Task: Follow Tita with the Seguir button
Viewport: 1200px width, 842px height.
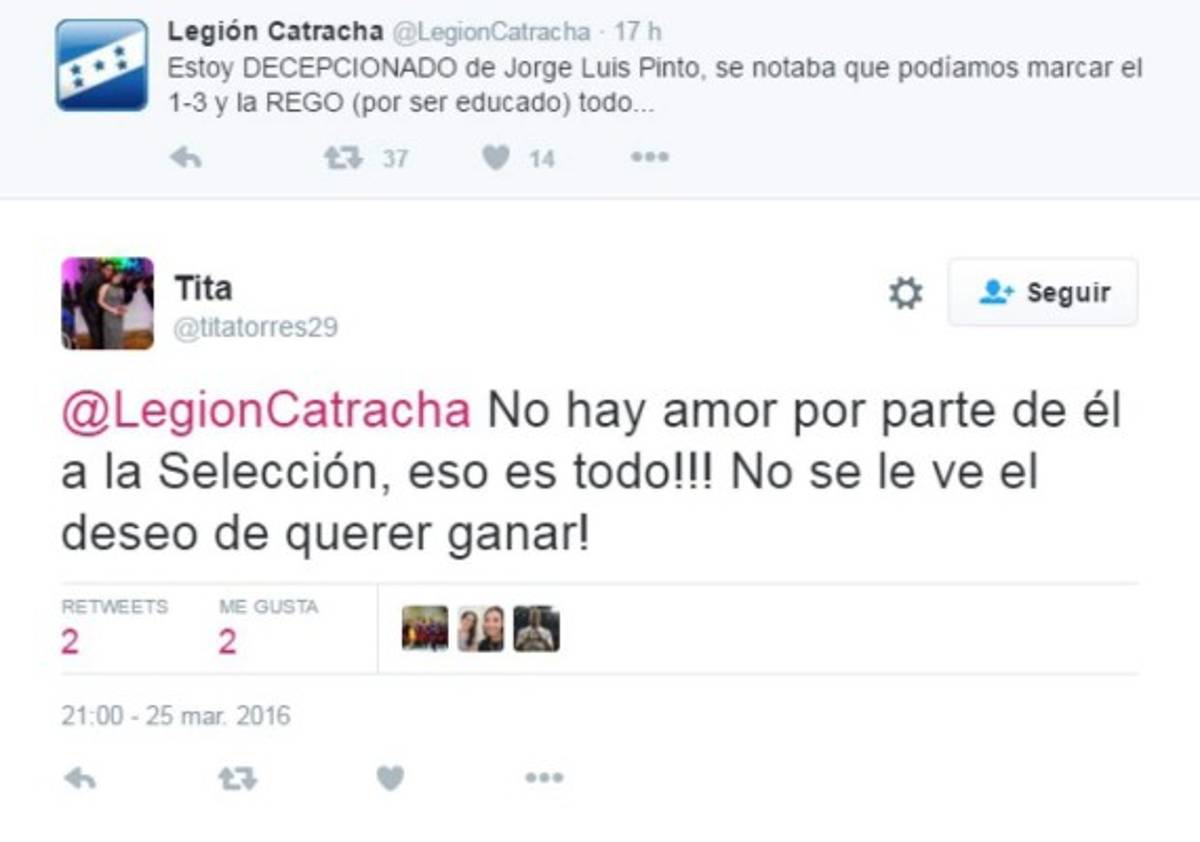Action: click(x=1043, y=292)
